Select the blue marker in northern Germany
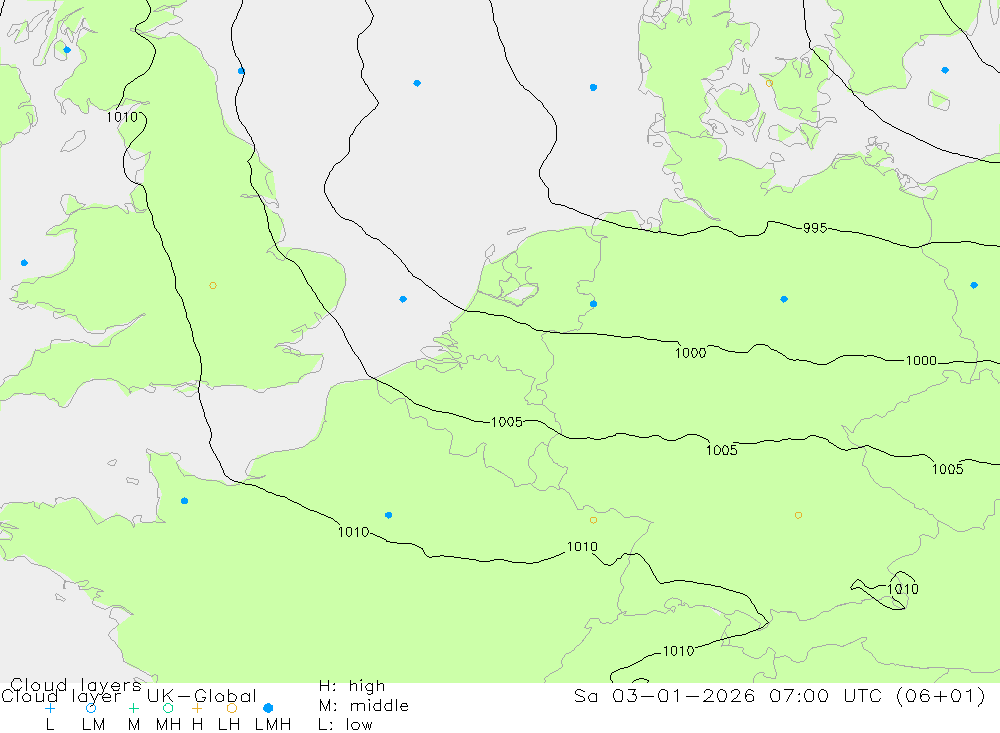Viewport: 1000px width, 733px height. 784,299
